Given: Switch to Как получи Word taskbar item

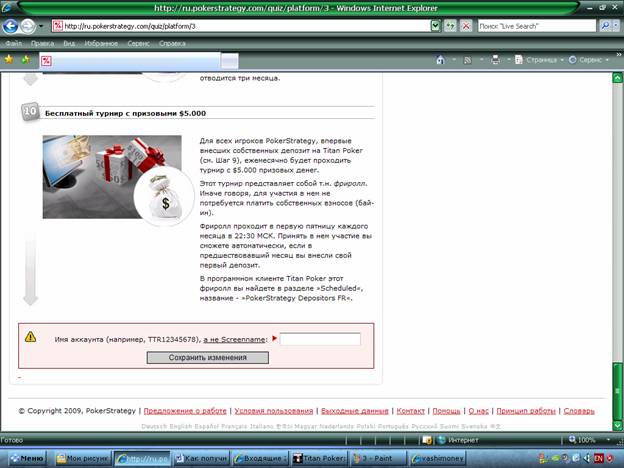Looking at the screenshot, I should tap(201, 458).
